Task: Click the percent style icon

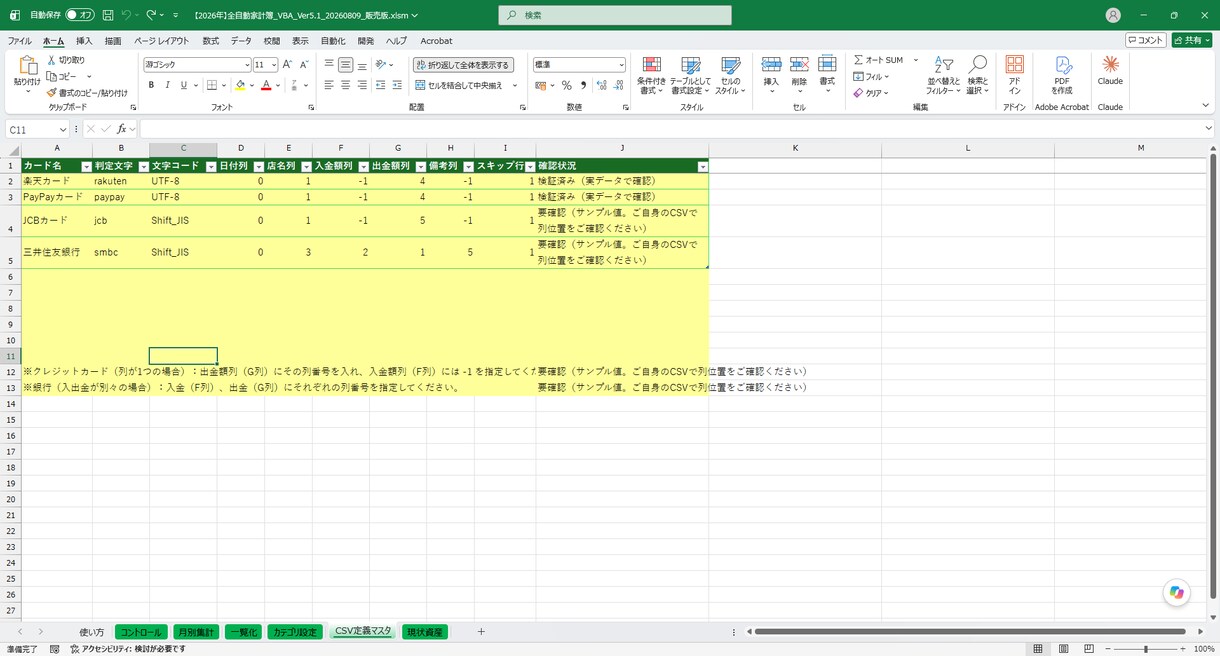Action: [567, 86]
